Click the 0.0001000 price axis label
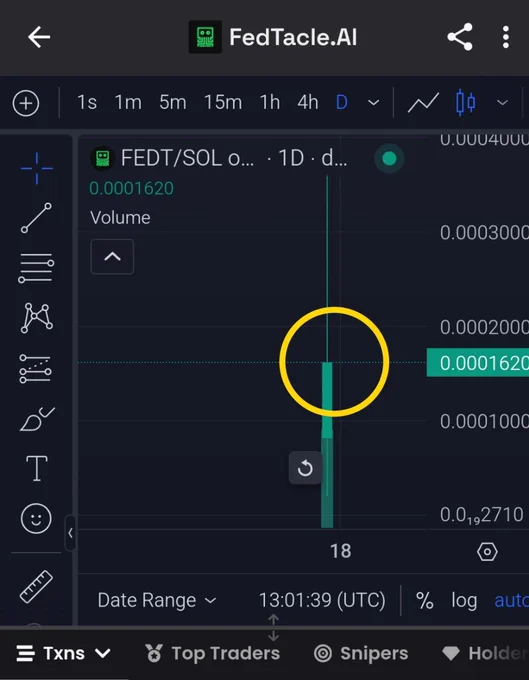Viewport: 529px width, 680px height. (x=484, y=422)
